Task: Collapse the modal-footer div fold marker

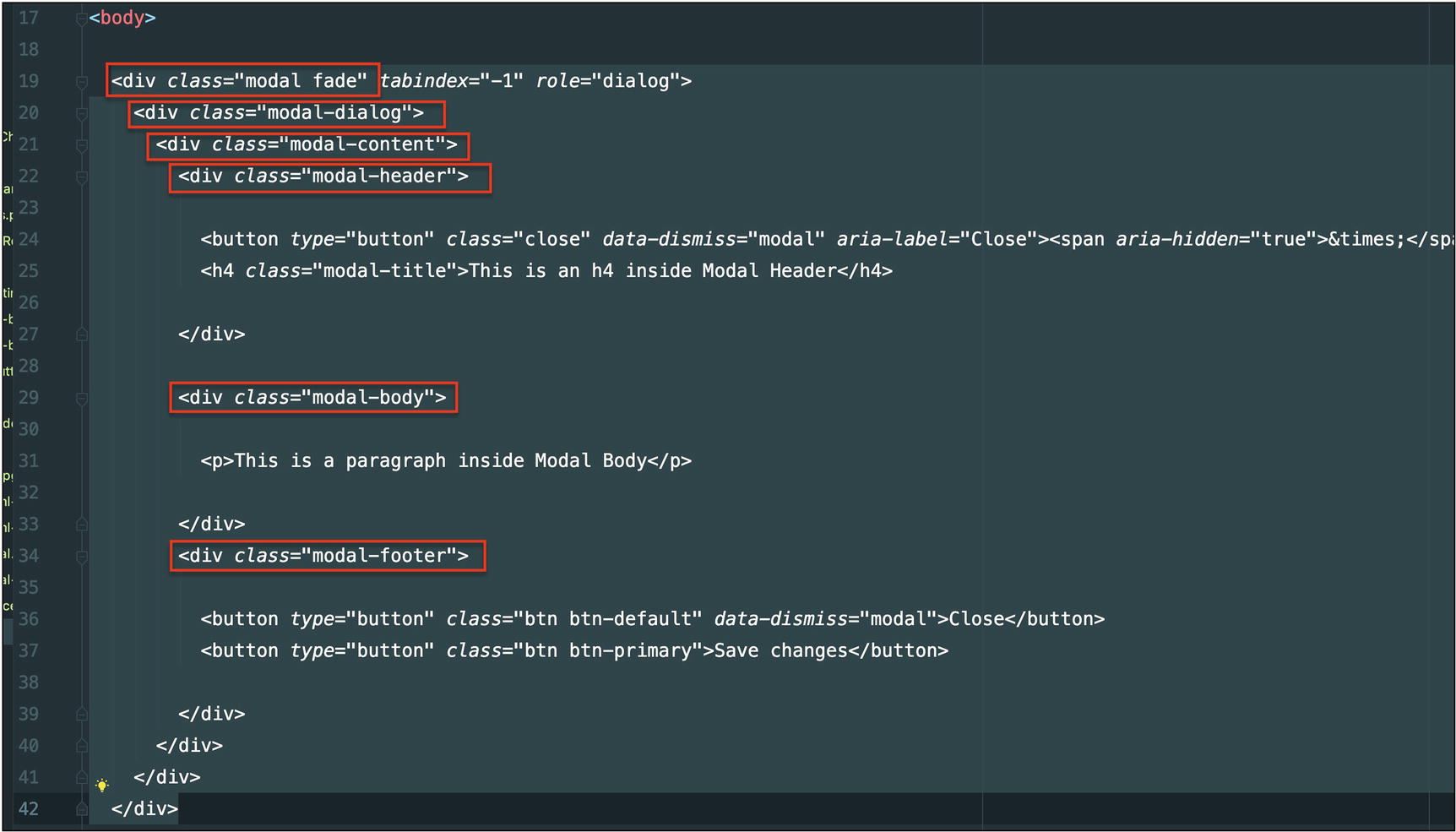Action: 82,557
